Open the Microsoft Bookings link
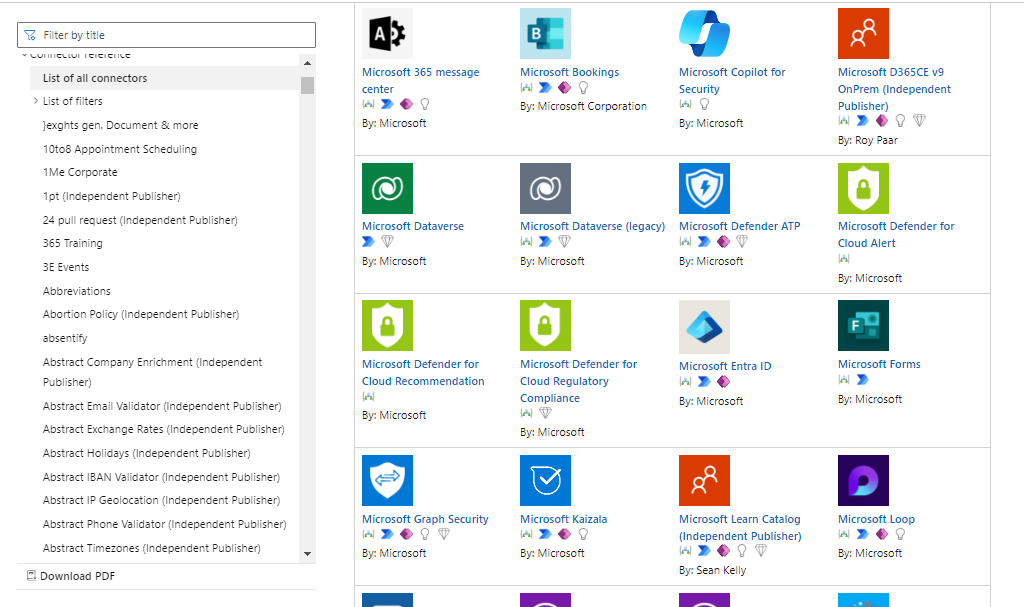Viewport: 1024px width, 607px height. coord(569,72)
